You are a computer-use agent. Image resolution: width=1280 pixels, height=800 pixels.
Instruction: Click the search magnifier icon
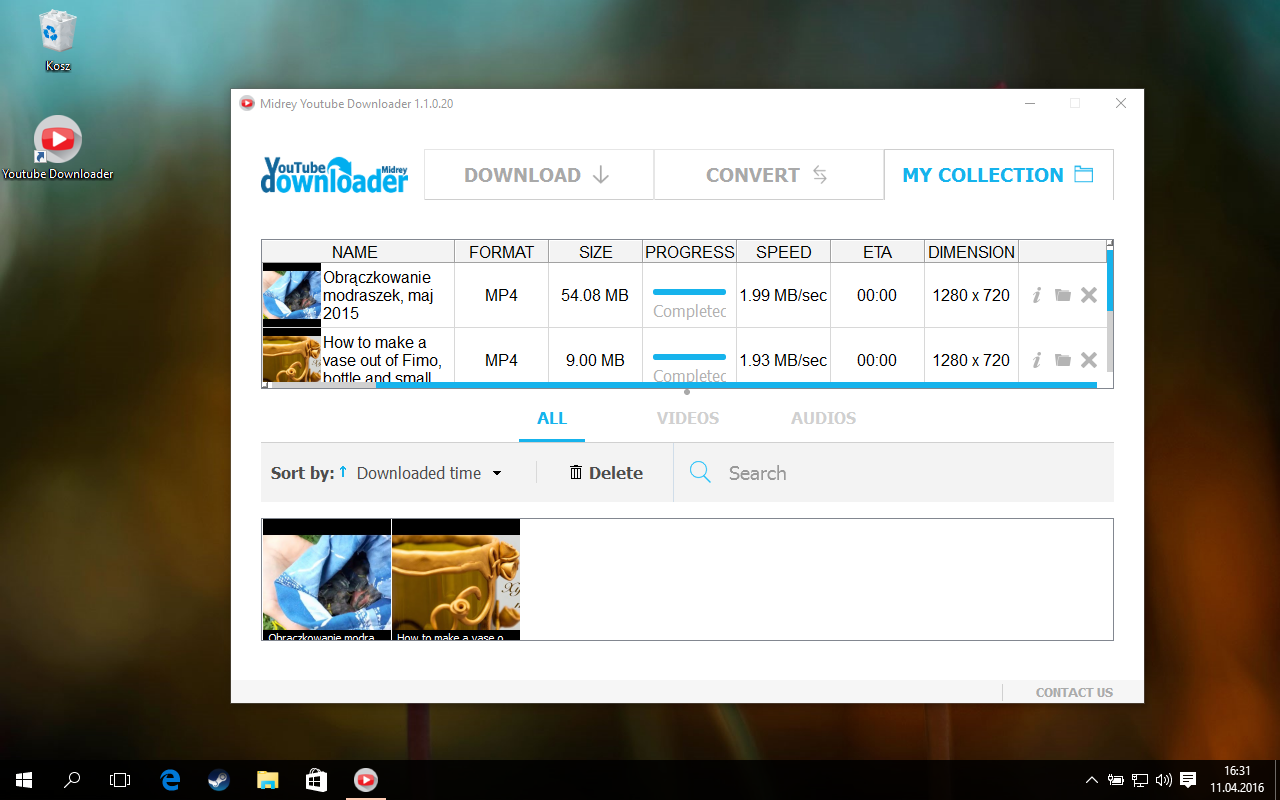[x=700, y=472]
